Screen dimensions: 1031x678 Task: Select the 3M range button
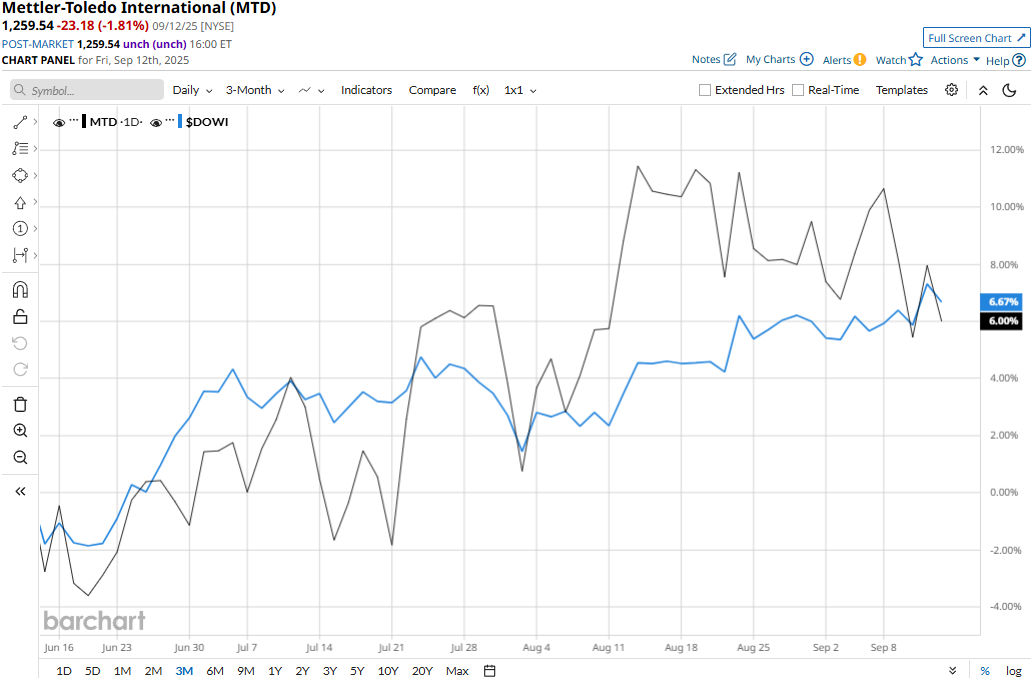pyautogui.click(x=184, y=671)
